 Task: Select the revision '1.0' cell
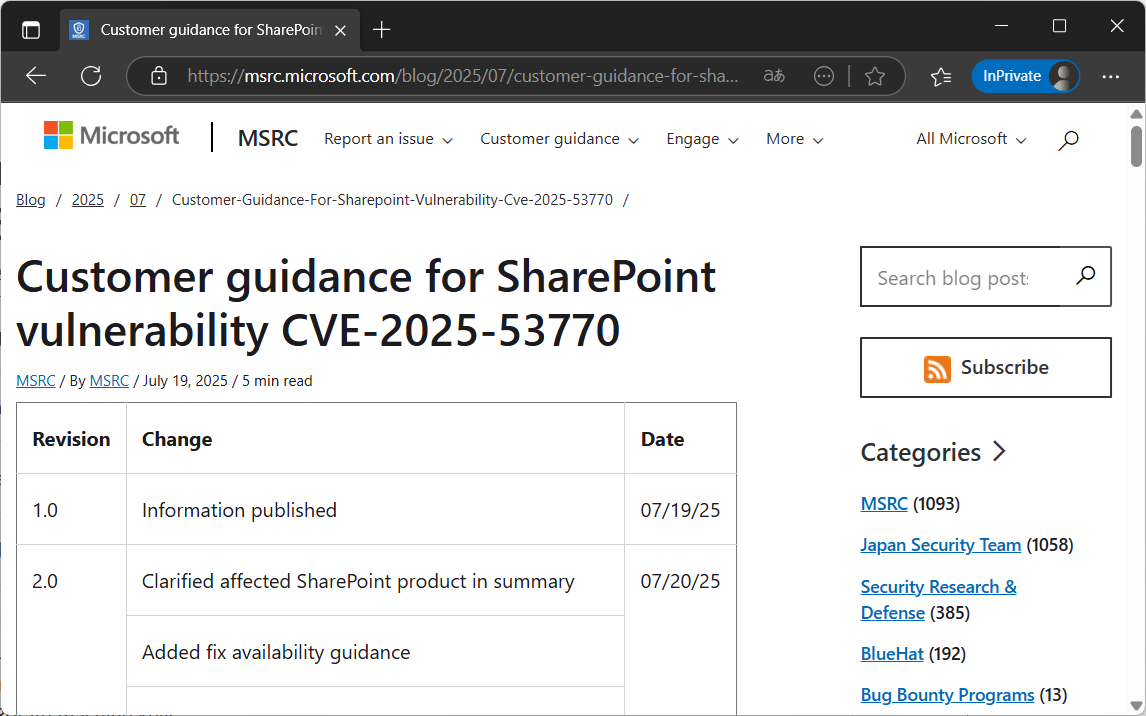(x=72, y=509)
